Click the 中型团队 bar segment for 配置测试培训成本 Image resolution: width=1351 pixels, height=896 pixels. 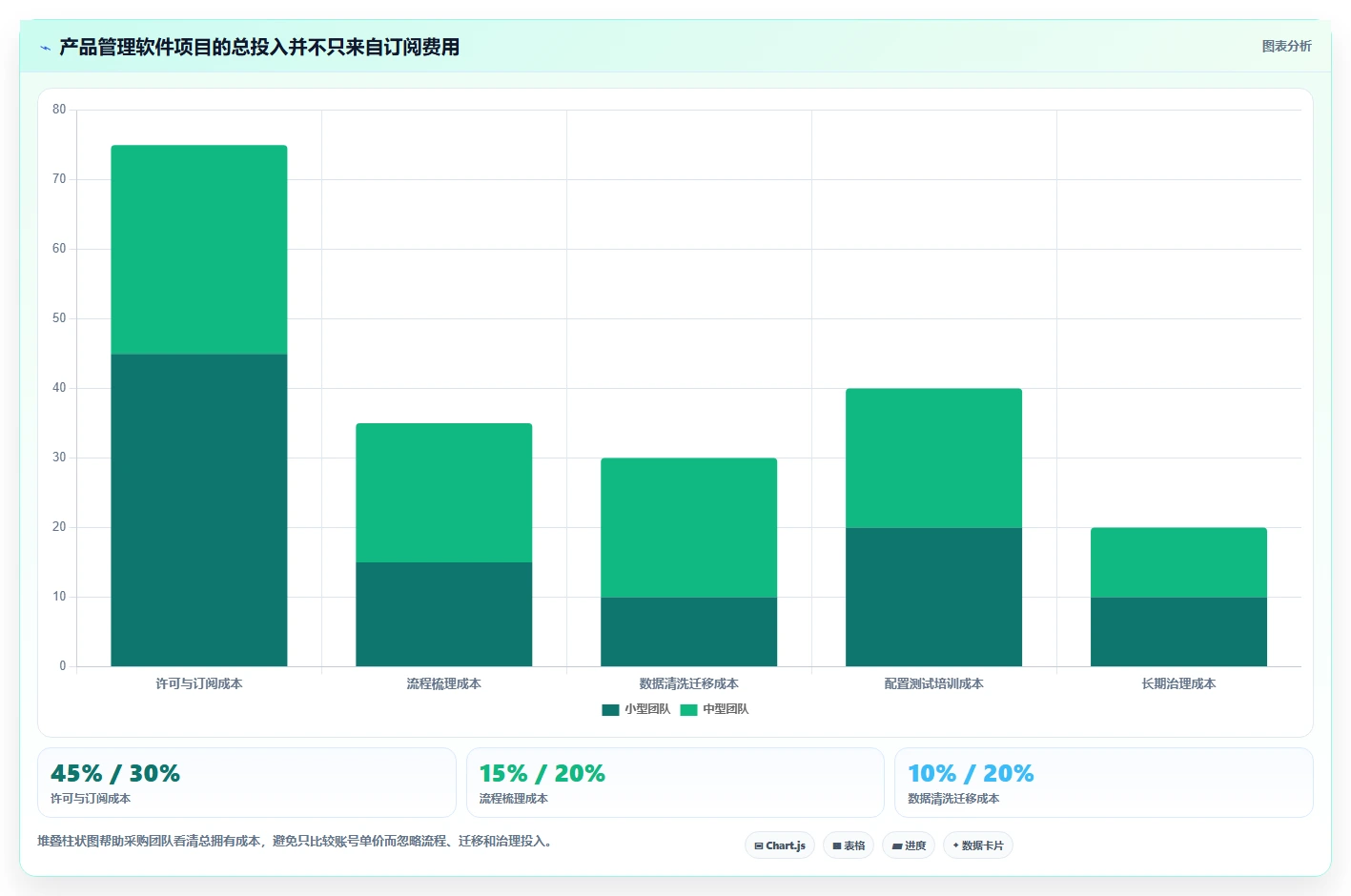click(934, 458)
